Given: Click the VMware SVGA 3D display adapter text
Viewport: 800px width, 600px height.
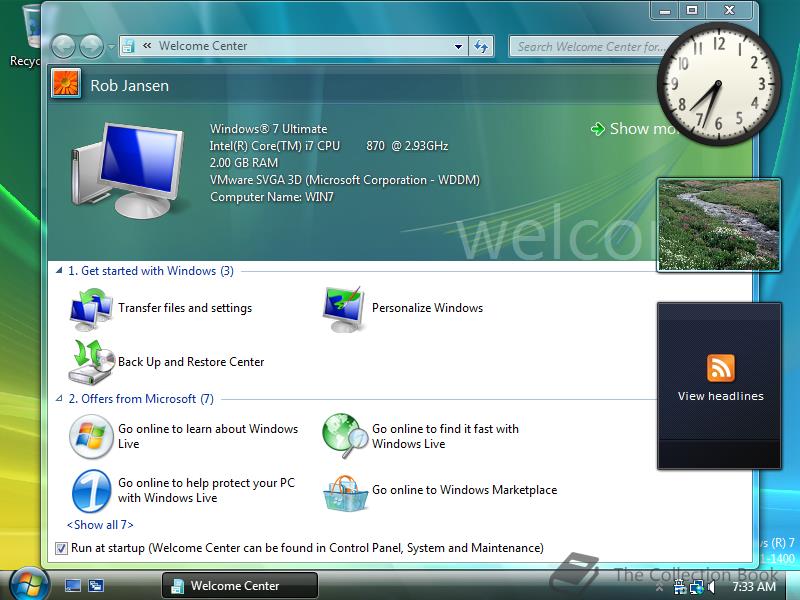Looking at the screenshot, I should [x=344, y=180].
